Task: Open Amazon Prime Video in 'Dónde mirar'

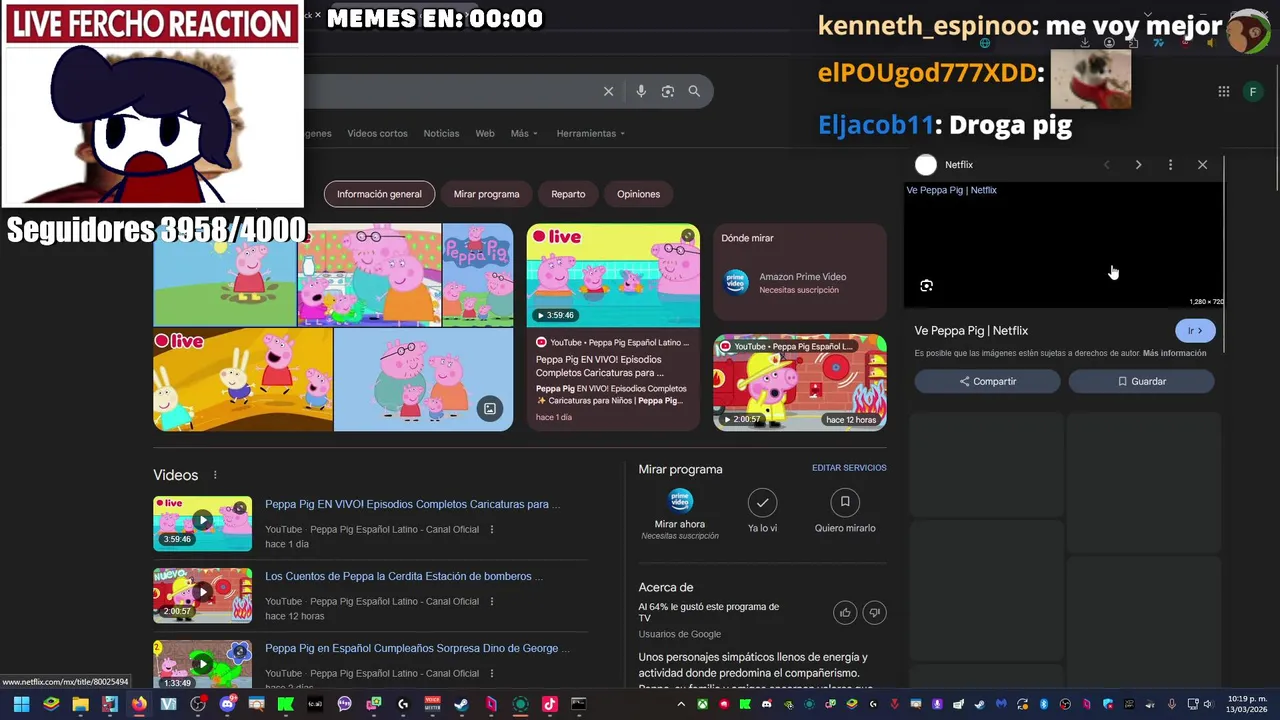Action: 799,283
